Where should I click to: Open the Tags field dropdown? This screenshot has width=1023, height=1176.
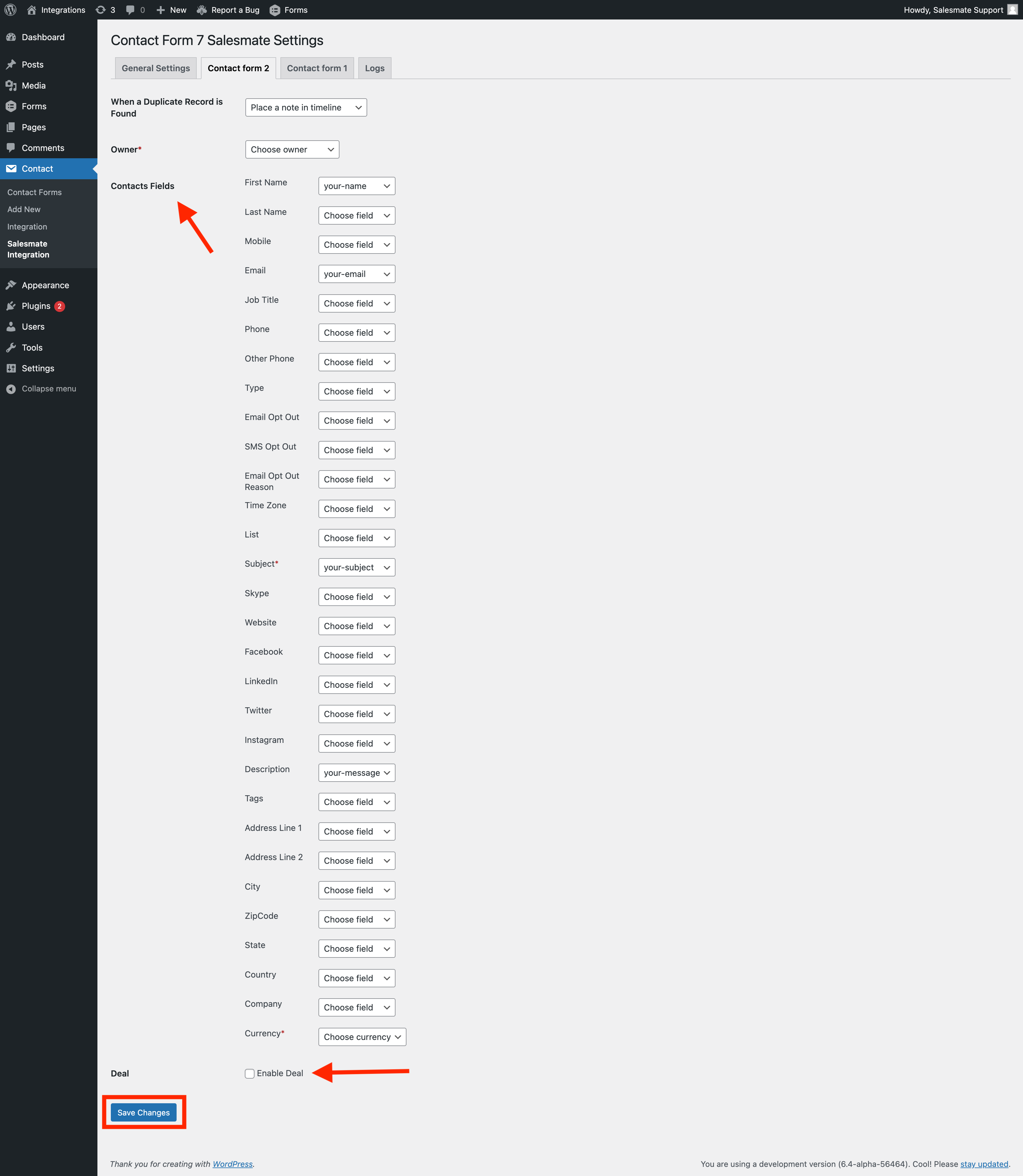click(x=357, y=802)
